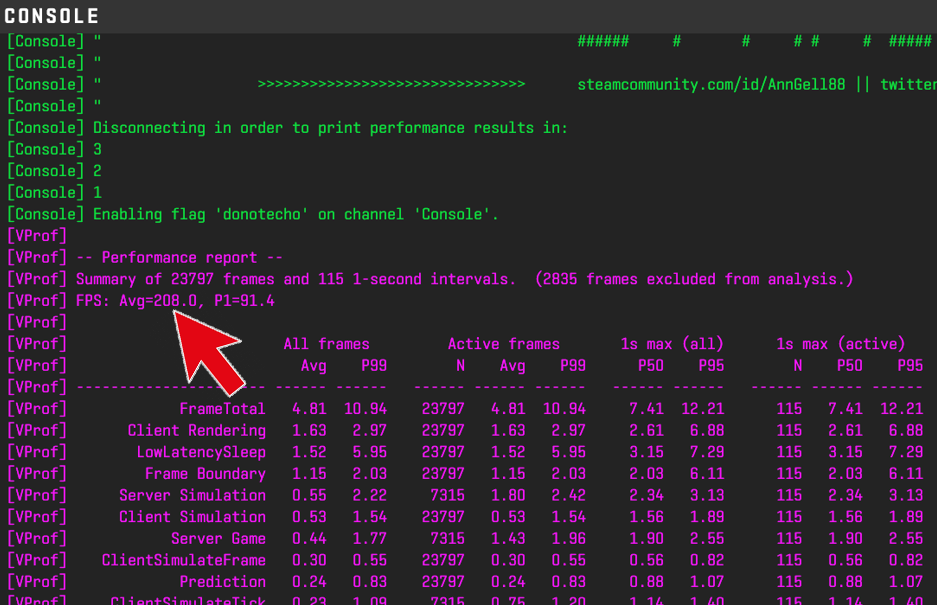Click the 'Disconnecting in order to print' message
Viewport: 937px width, 605px height.
(x=330, y=128)
